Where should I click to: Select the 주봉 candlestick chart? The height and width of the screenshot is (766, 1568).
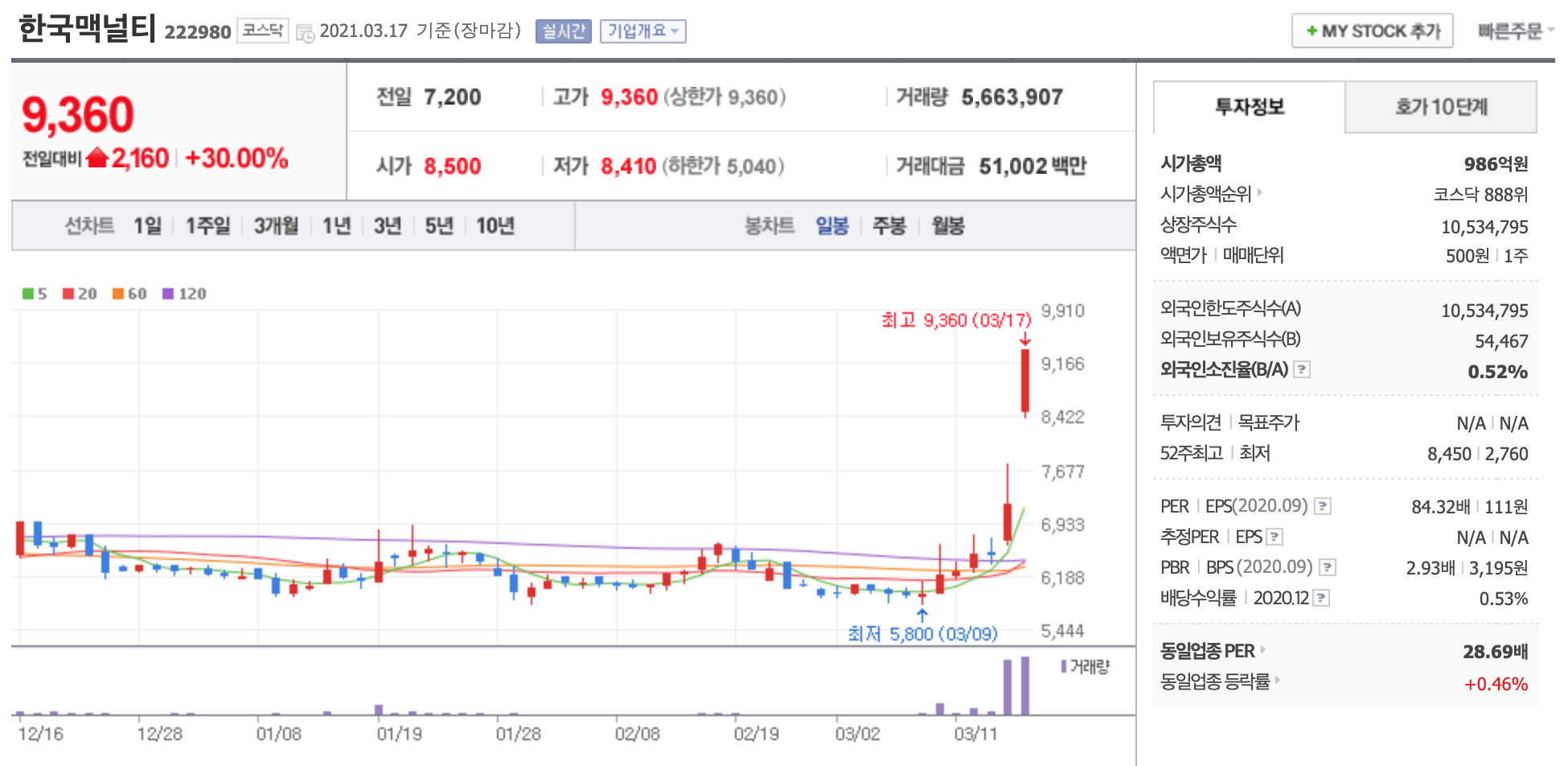tap(889, 226)
